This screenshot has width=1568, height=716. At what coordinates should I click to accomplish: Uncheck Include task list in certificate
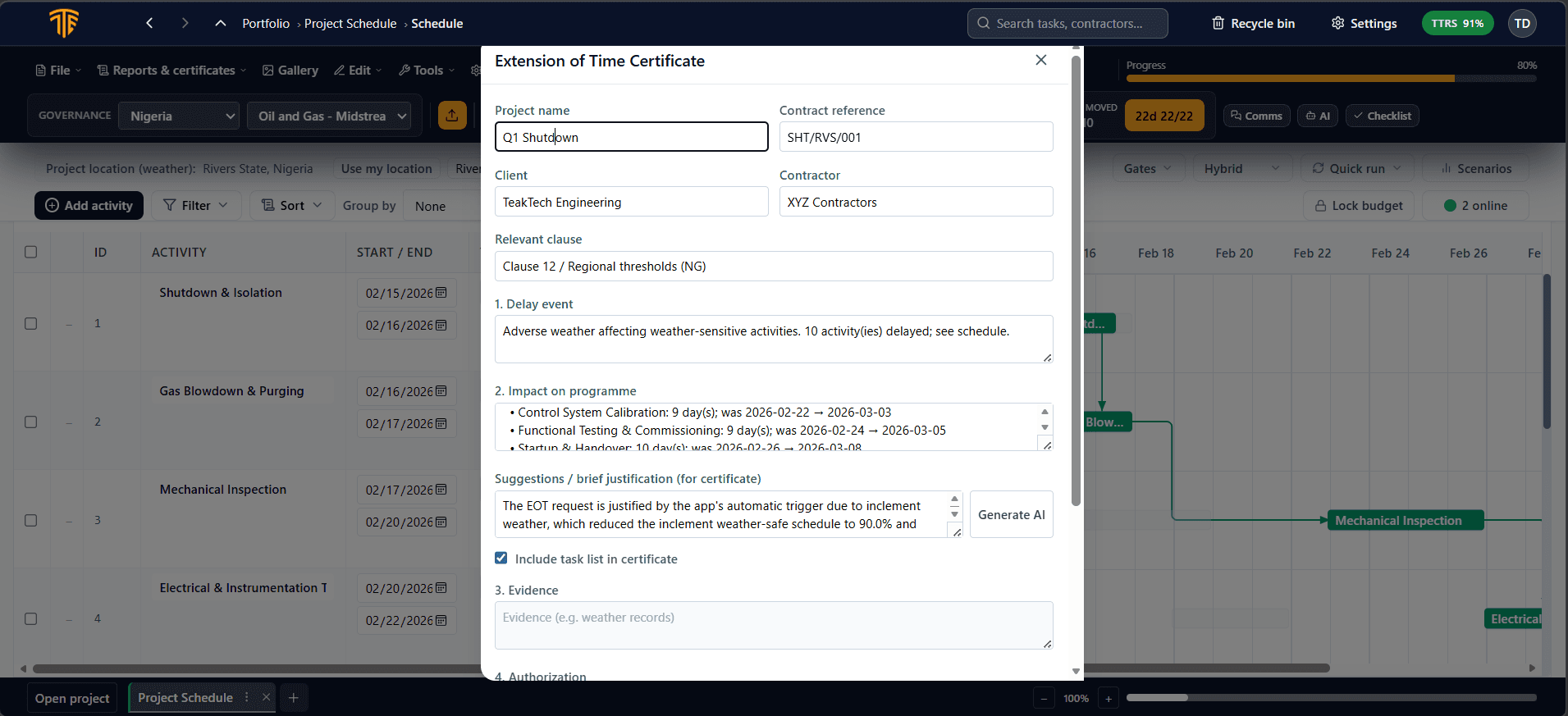pos(501,559)
